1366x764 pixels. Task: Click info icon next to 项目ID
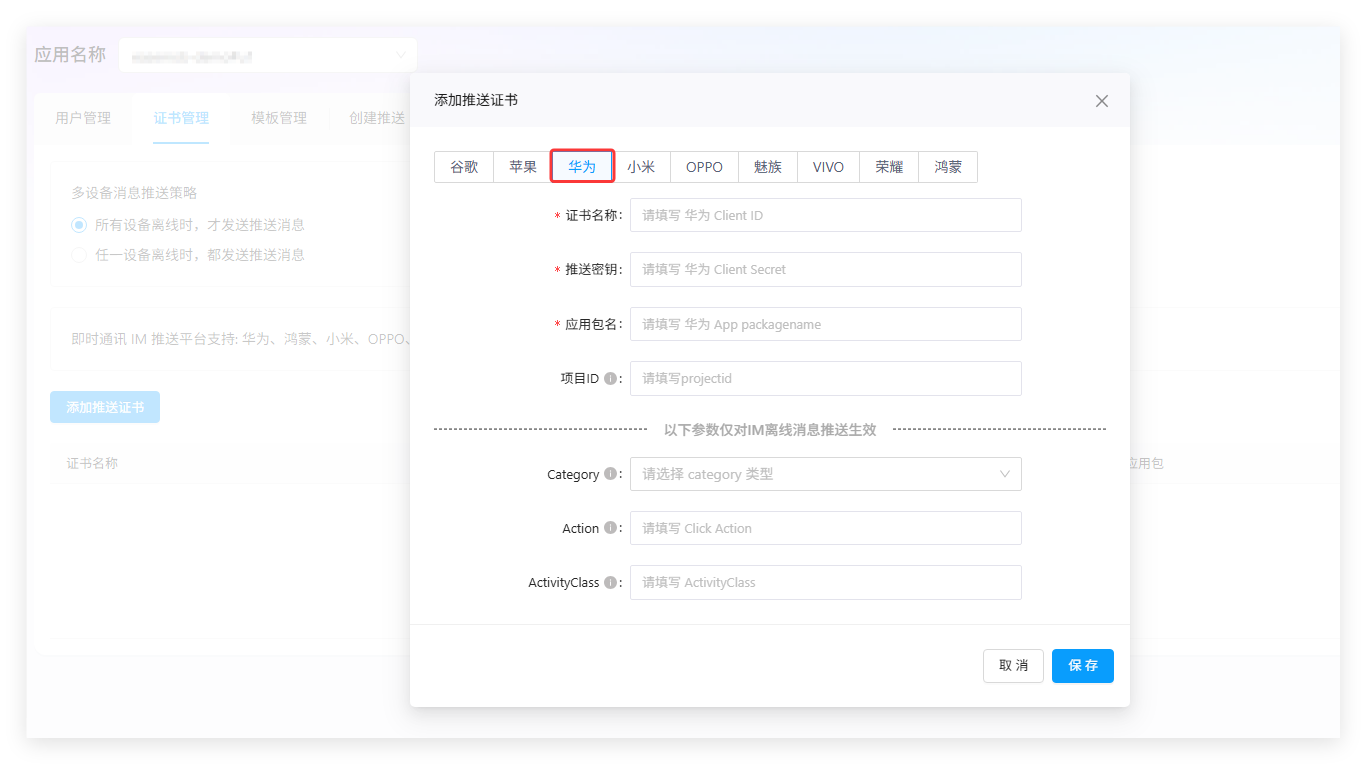pyautogui.click(x=610, y=379)
